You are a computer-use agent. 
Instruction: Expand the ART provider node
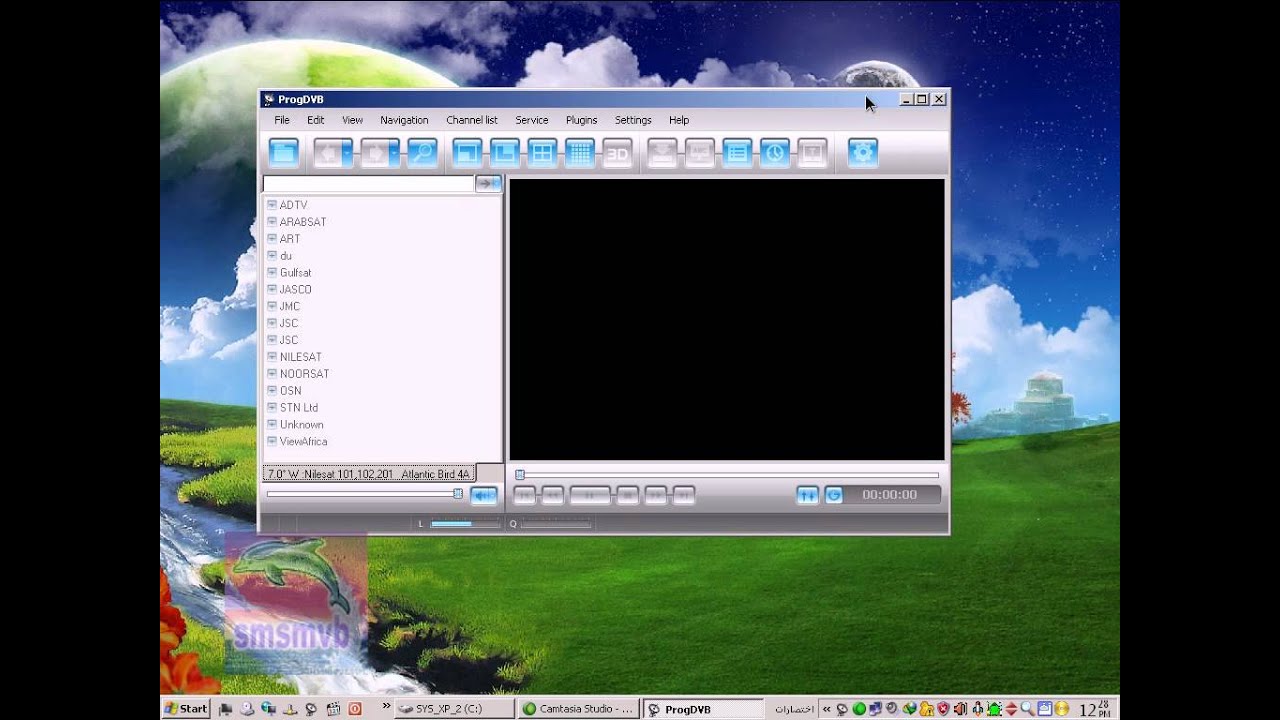click(x=272, y=239)
